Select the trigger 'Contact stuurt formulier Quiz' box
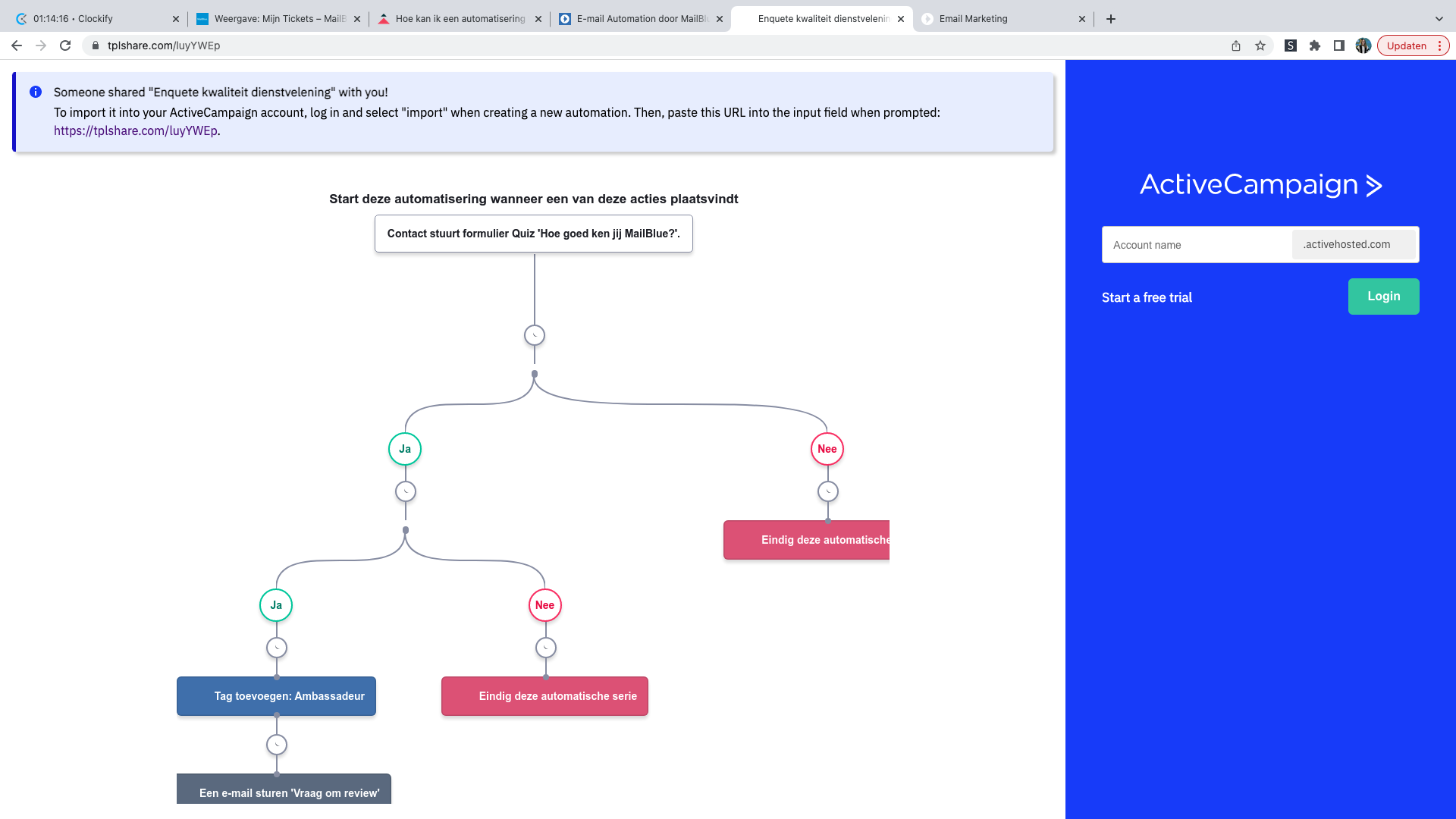The width and height of the screenshot is (1456, 819). [x=534, y=234]
